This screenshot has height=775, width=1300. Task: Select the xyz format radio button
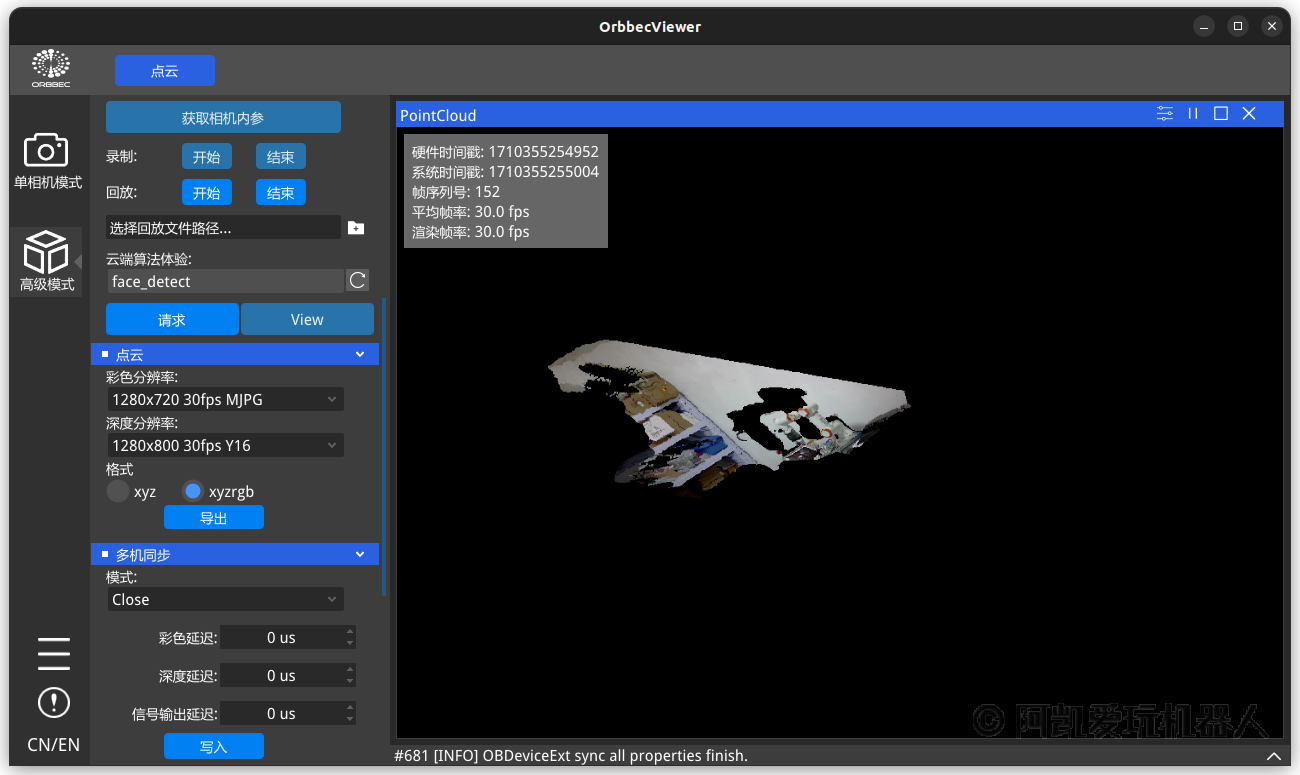point(118,491)
